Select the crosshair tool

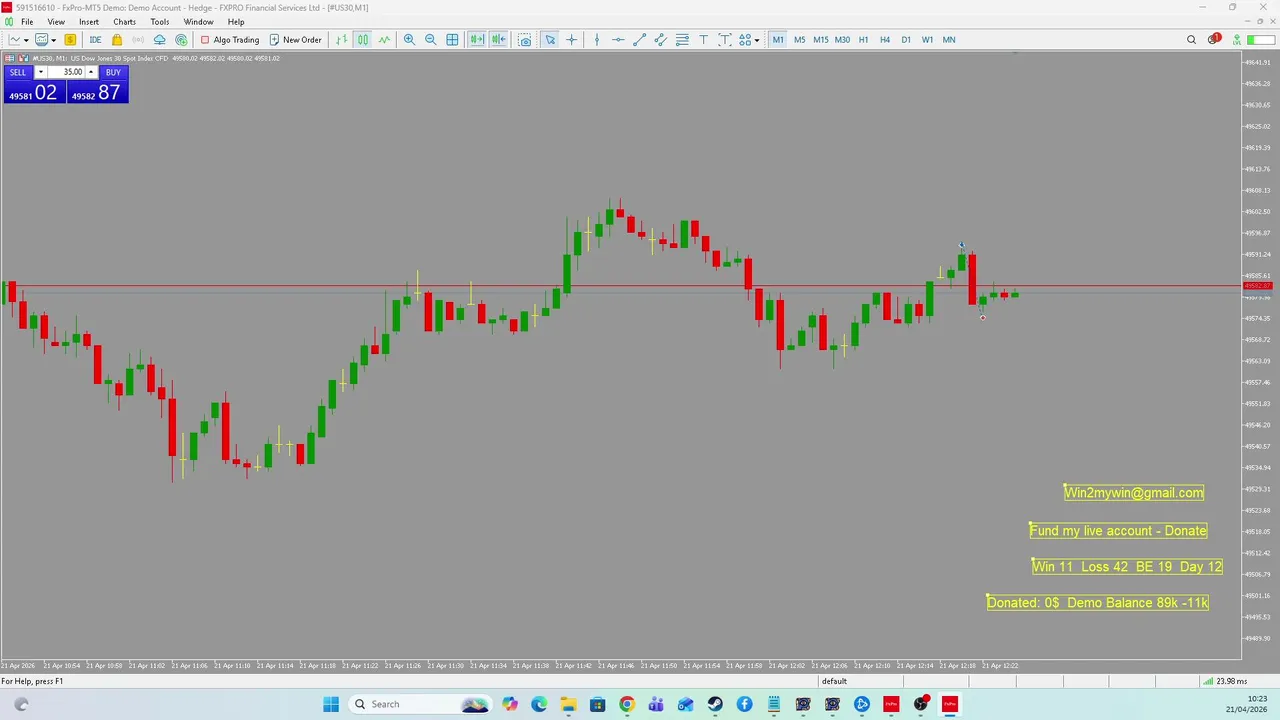[571, 40]
